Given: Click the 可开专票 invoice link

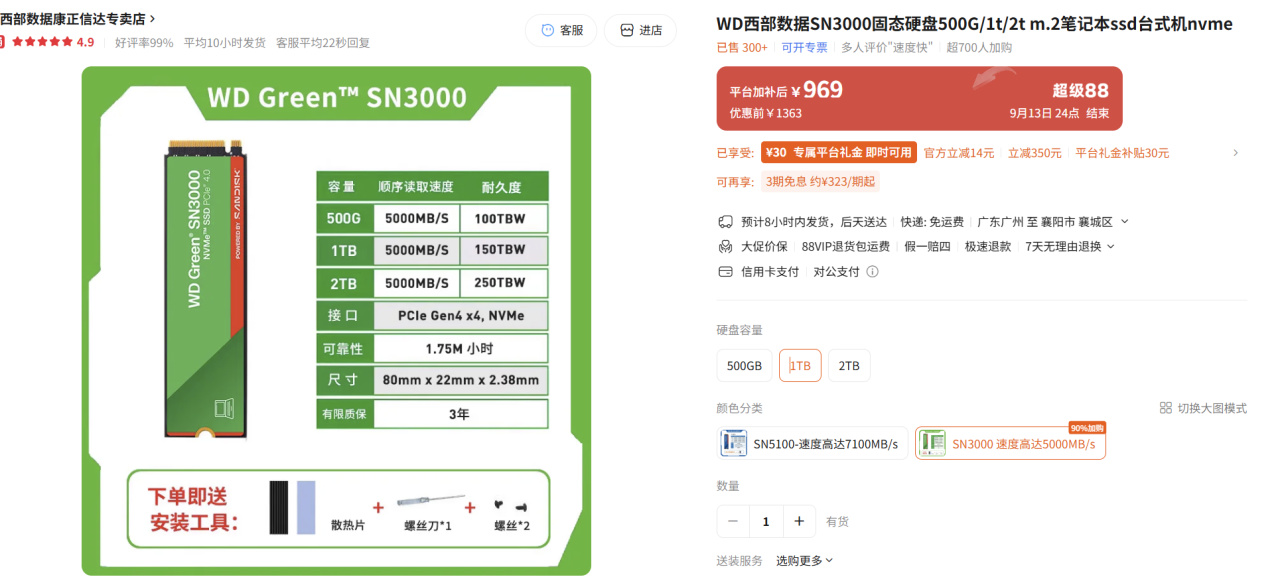Looking at the screenshot, I should pyautogui.click(x=805, y=47).
